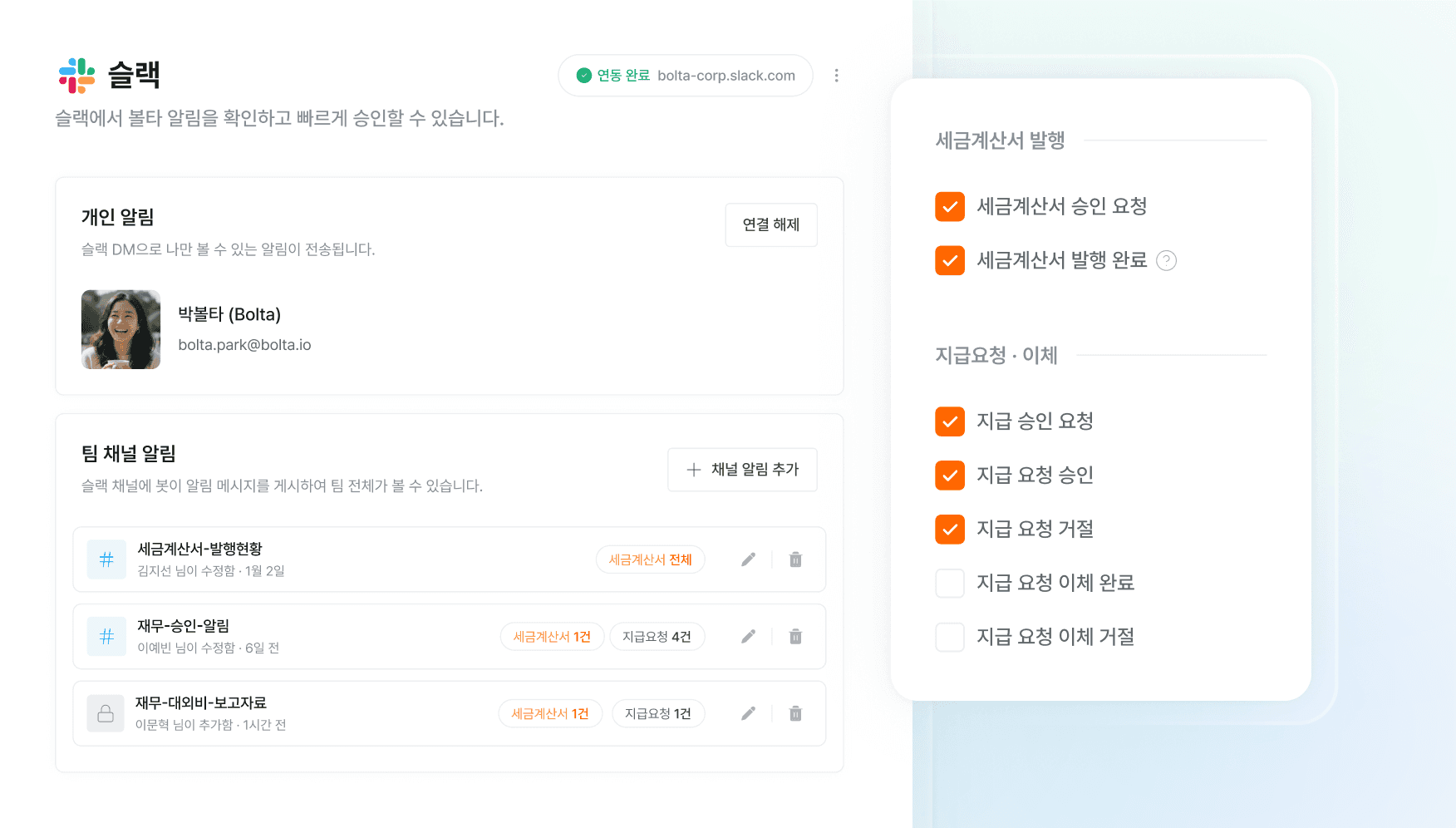Screen dimensions: 1456x828
Task: Click 지급요청 1건 tag
Action: [x=658, y=713]
